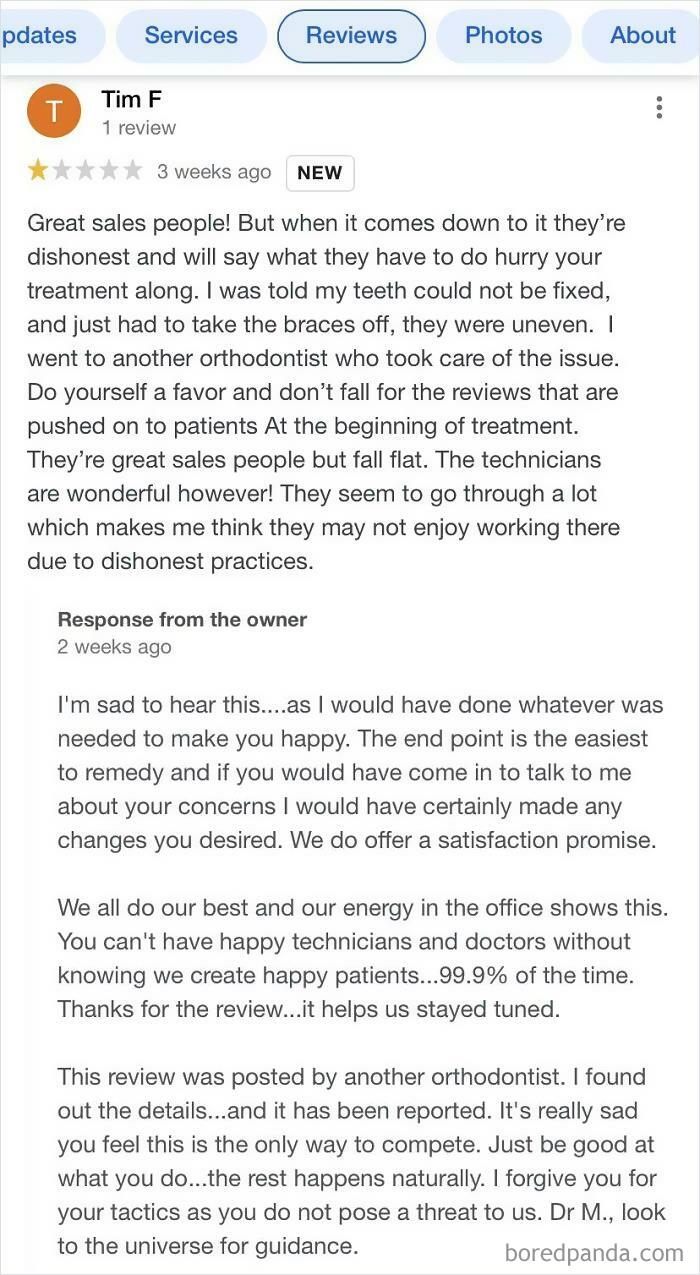Viewport: 700px width, 1275px height.
Task: Click the '3 weeks ago' review timestamp
Action: click(214, 171)
